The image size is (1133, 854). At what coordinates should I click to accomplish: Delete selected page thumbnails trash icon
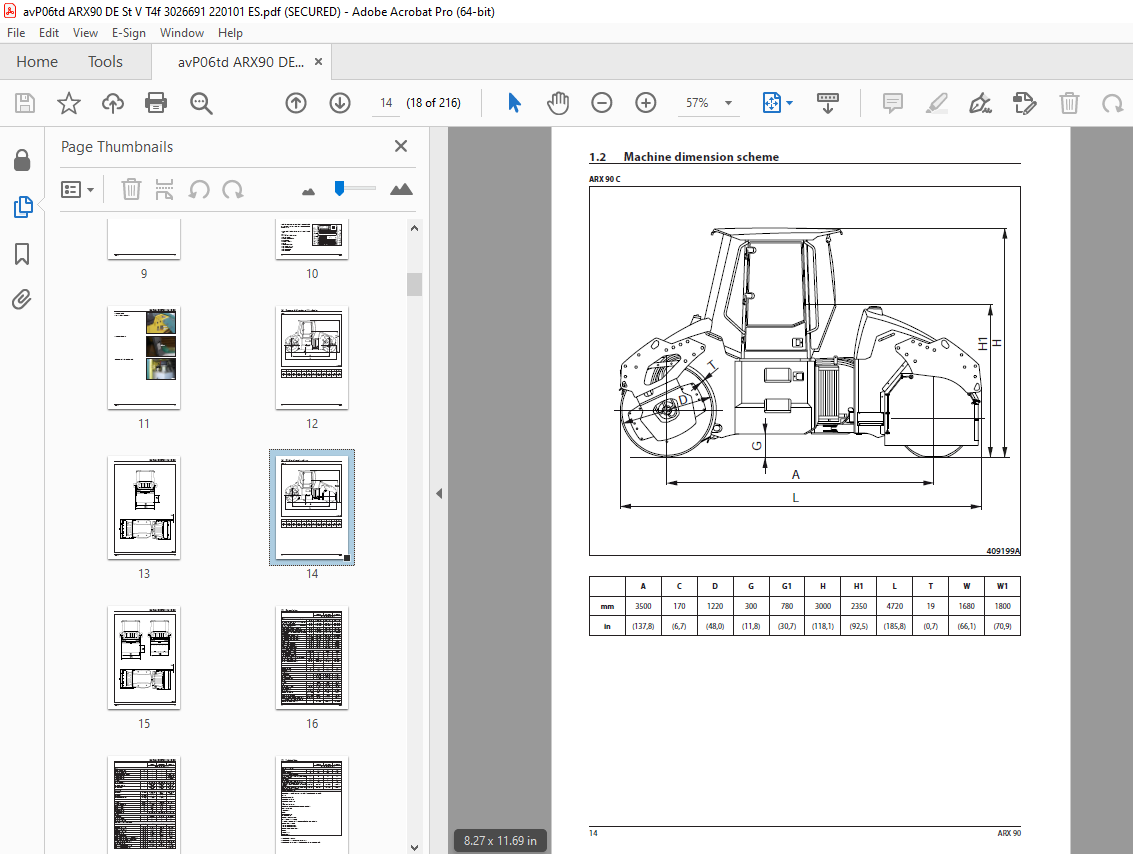point(131,189)
